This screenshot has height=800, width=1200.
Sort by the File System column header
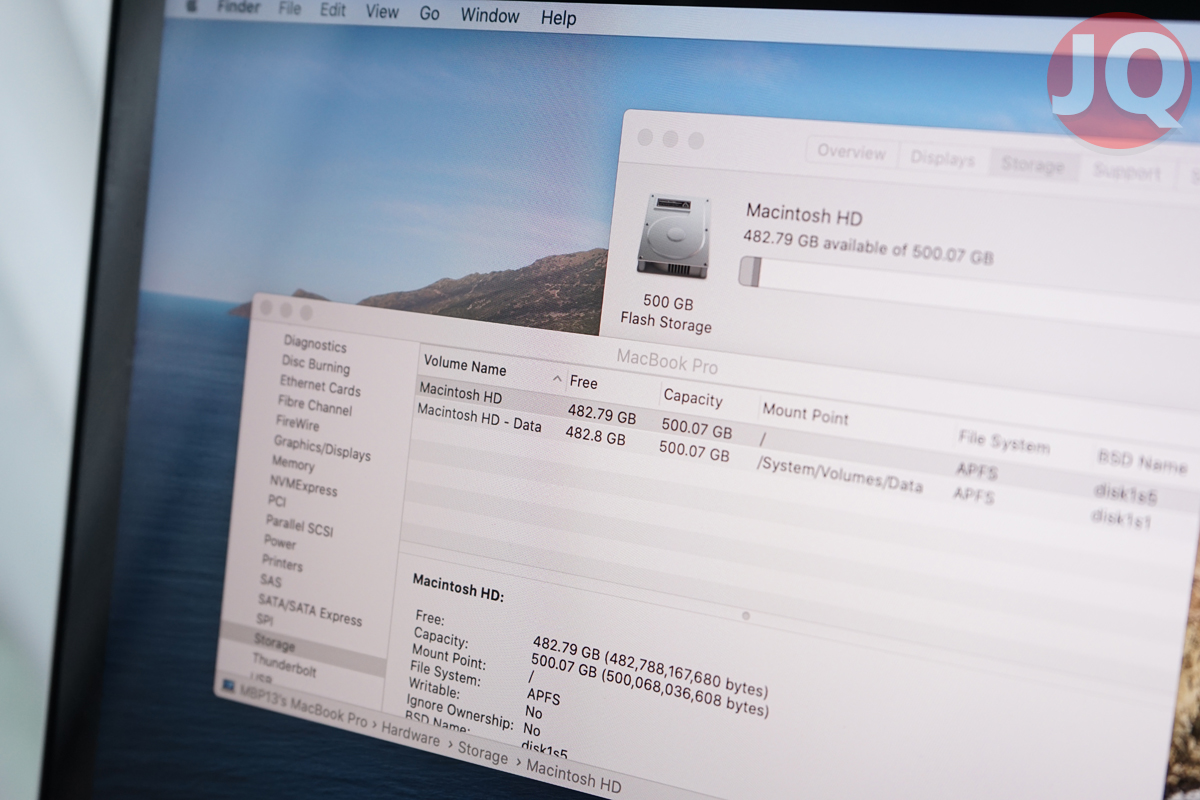pyautogui.click(x=1004, y=443)
